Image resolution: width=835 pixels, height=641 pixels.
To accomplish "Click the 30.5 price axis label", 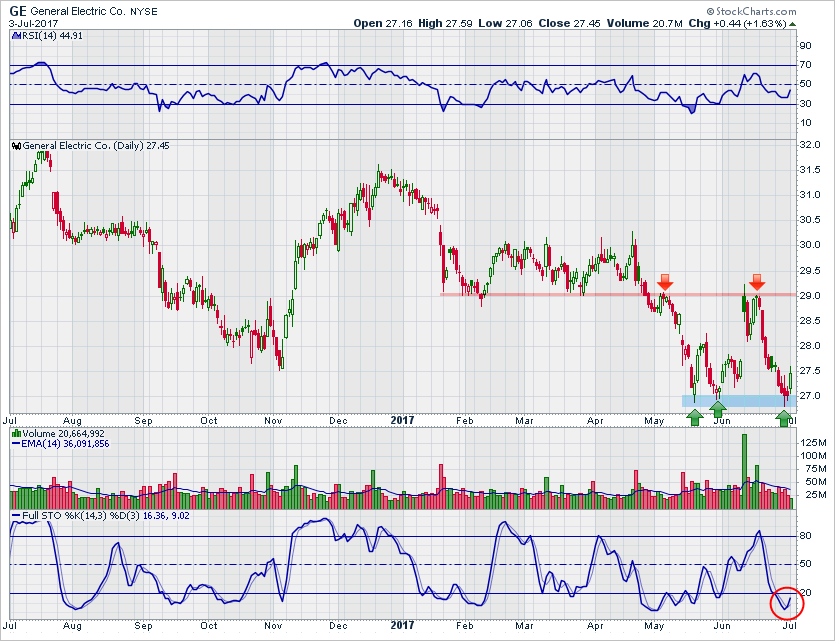I will point(809,220).
